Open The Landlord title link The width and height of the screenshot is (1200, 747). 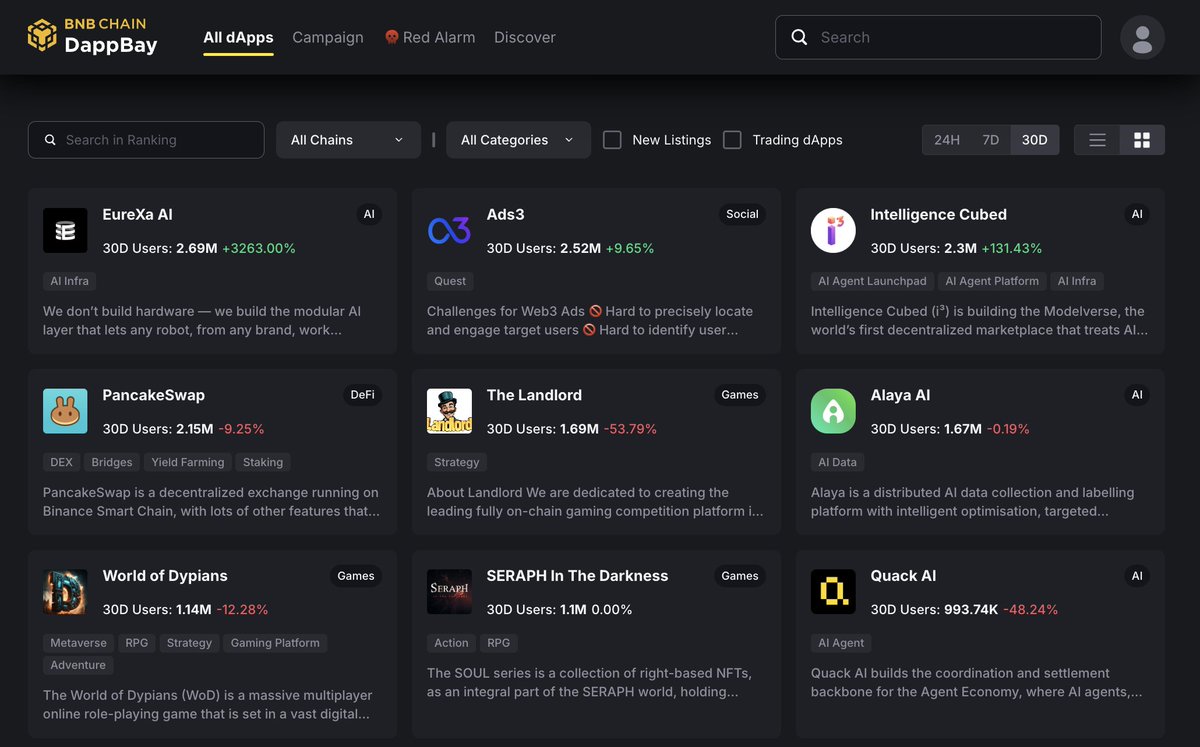pos(534,395)
